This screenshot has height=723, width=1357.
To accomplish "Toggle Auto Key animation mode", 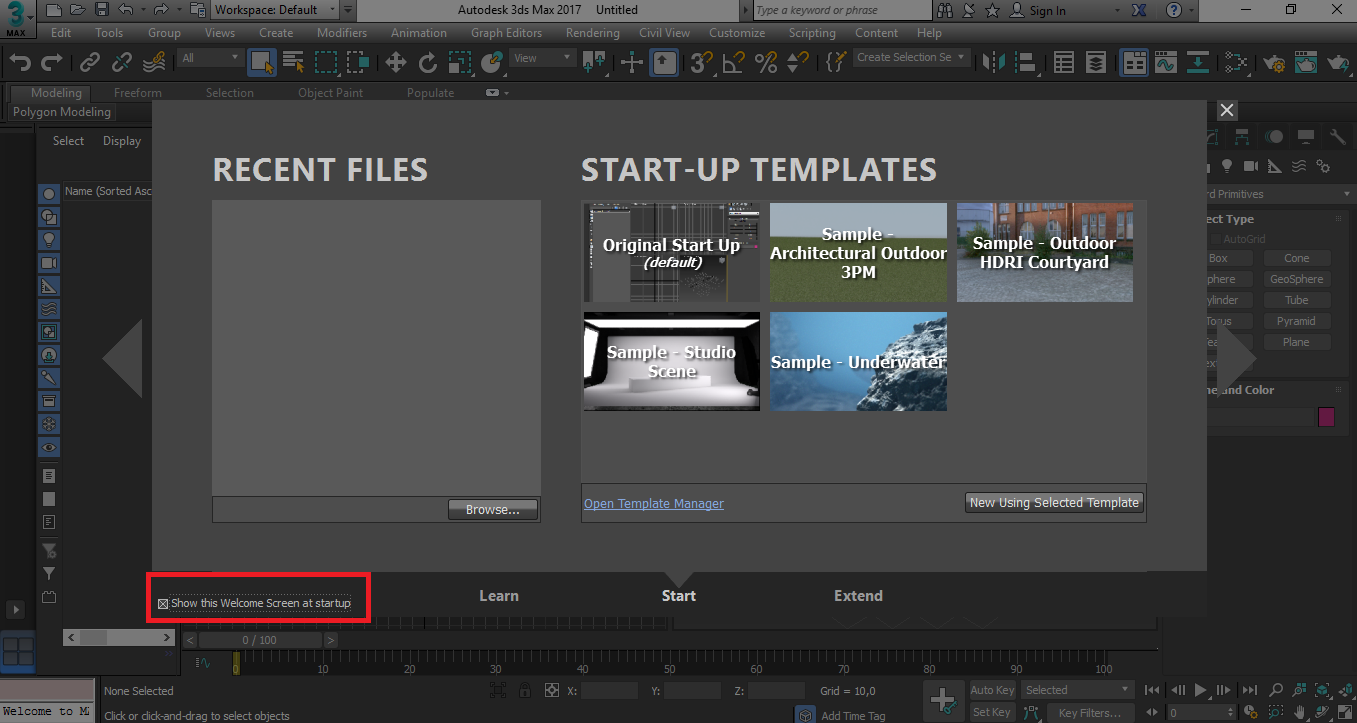I will (x=992, y=690).
